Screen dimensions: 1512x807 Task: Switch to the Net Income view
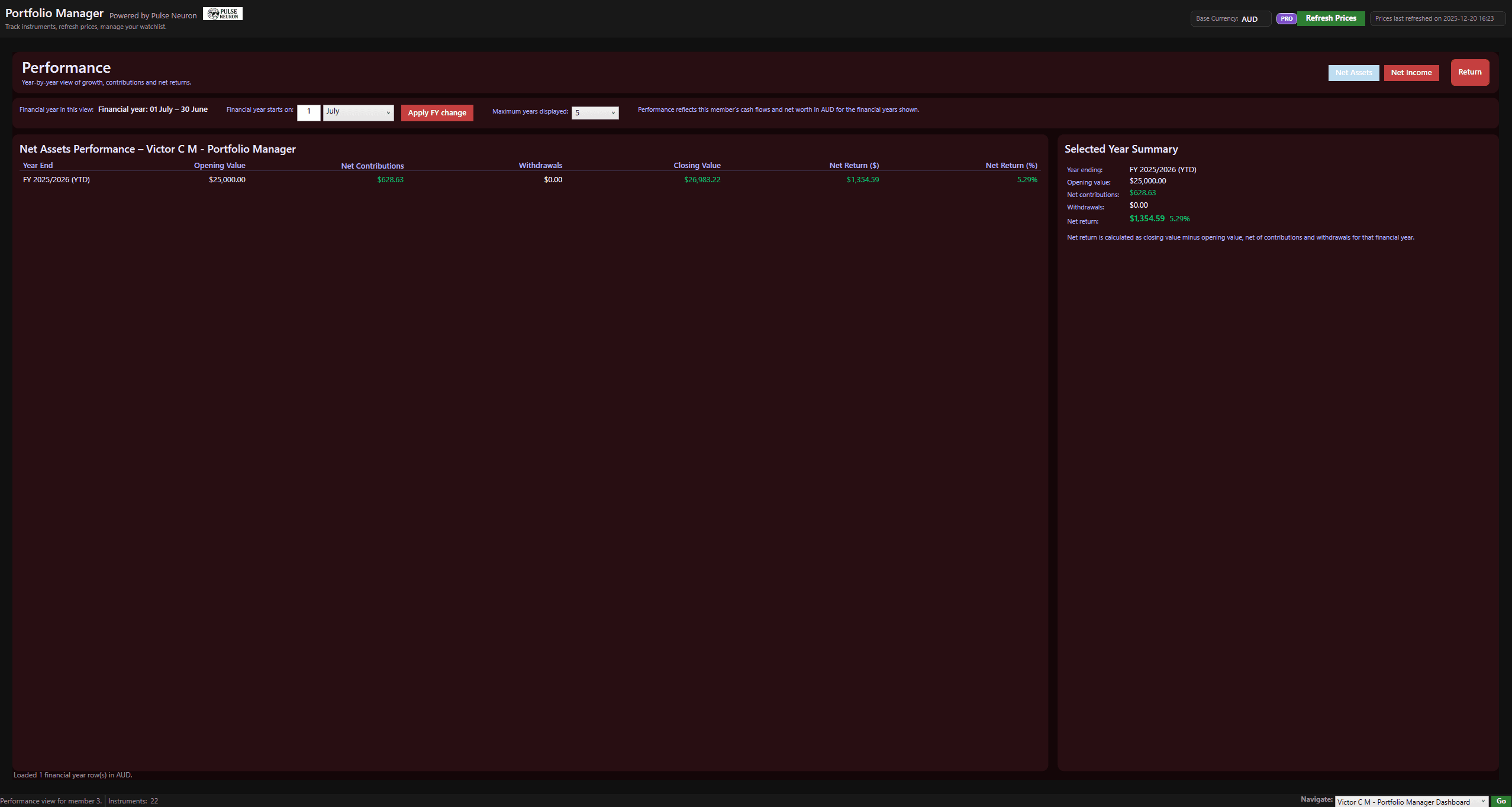[x=1411, y=73]
